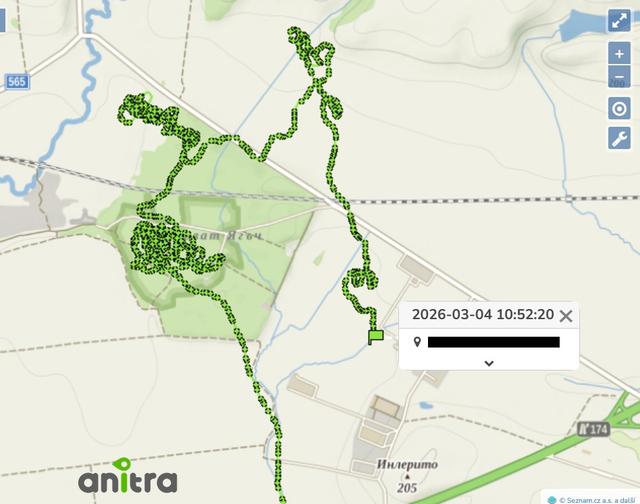Open map tools wrench icon

point(619,138)
